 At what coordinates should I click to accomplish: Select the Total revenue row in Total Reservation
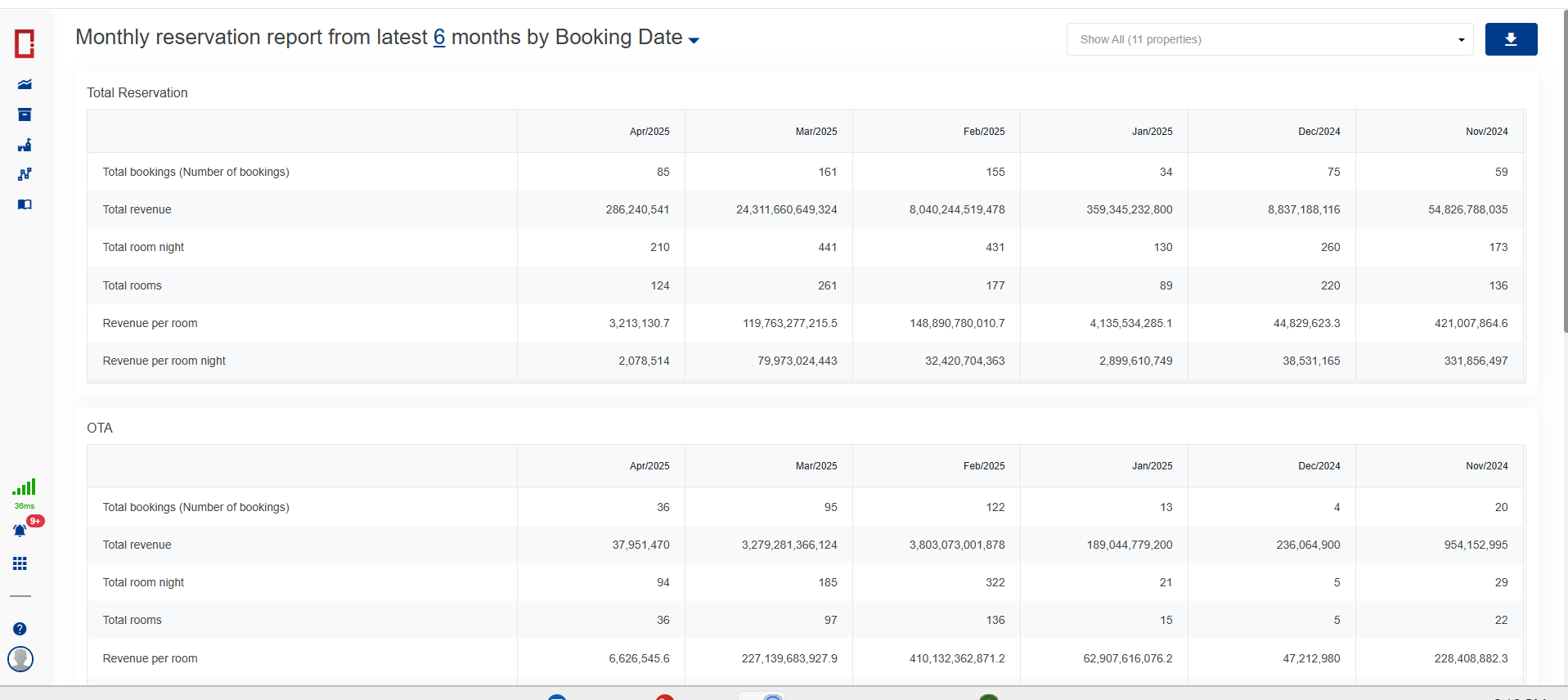click(137, 209)
